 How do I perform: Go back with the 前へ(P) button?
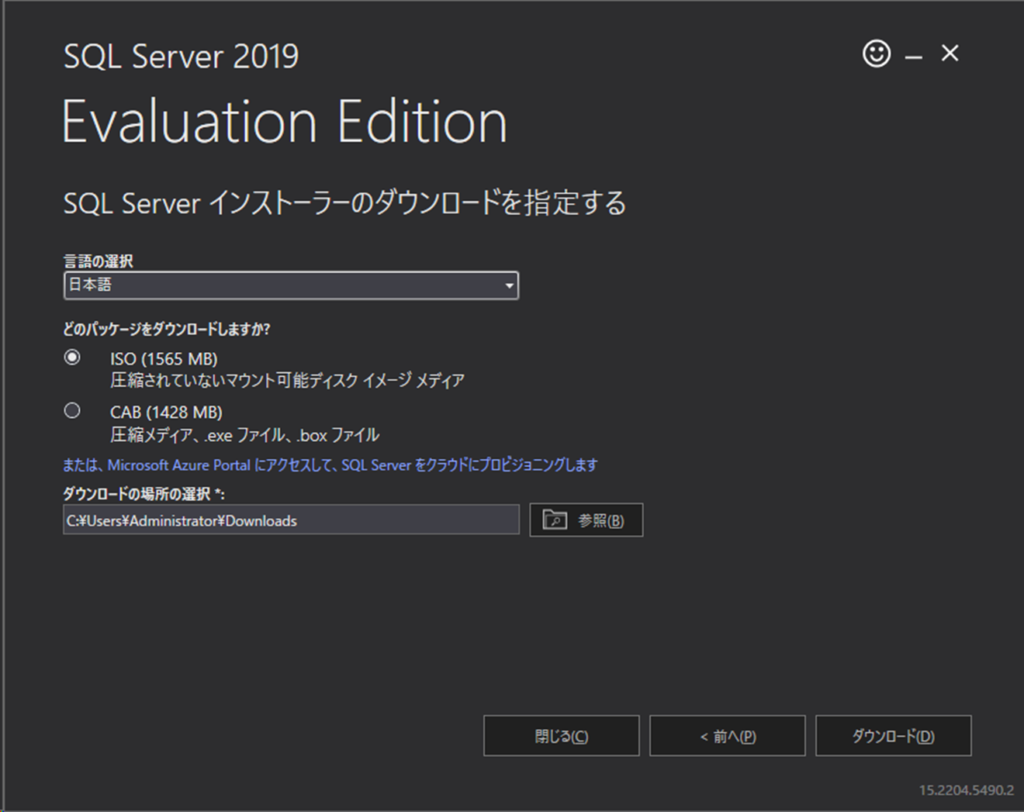tap(727, 736)
